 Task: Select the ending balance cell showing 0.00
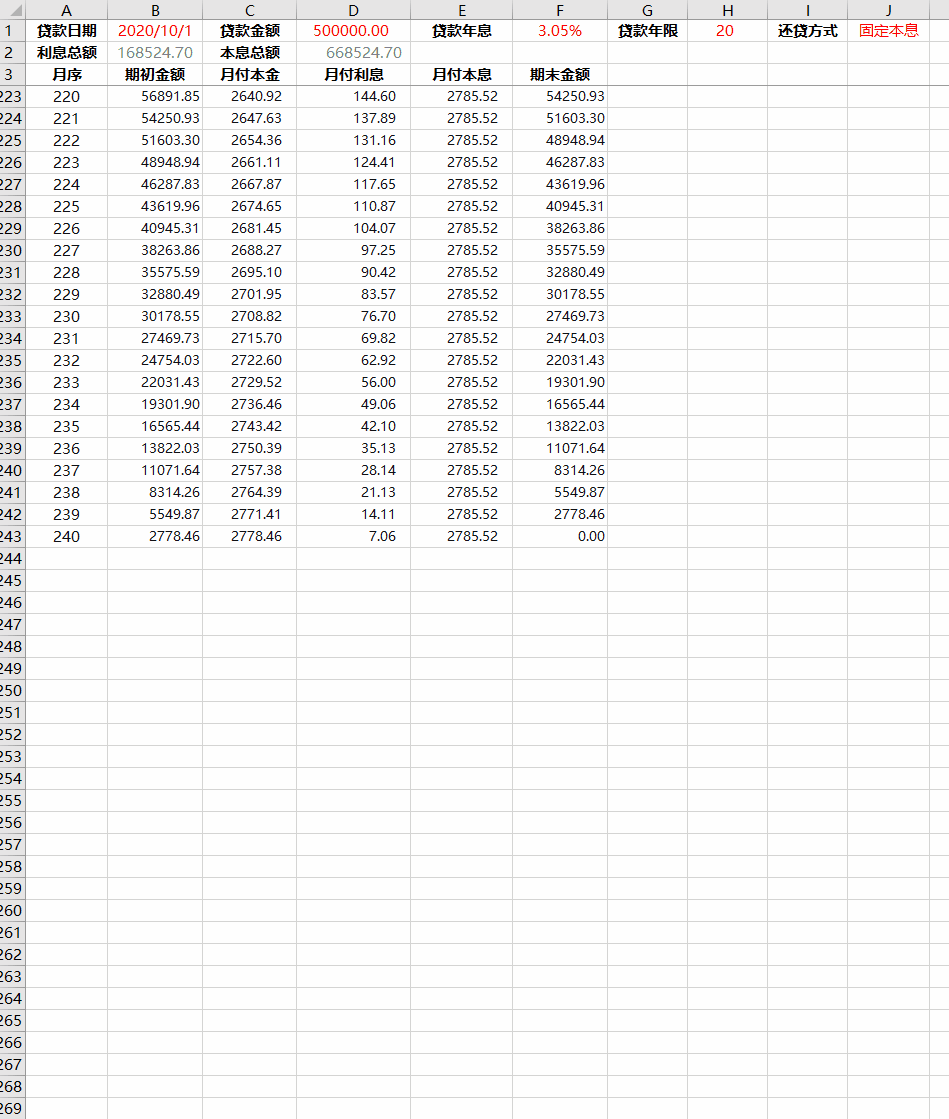590,537
